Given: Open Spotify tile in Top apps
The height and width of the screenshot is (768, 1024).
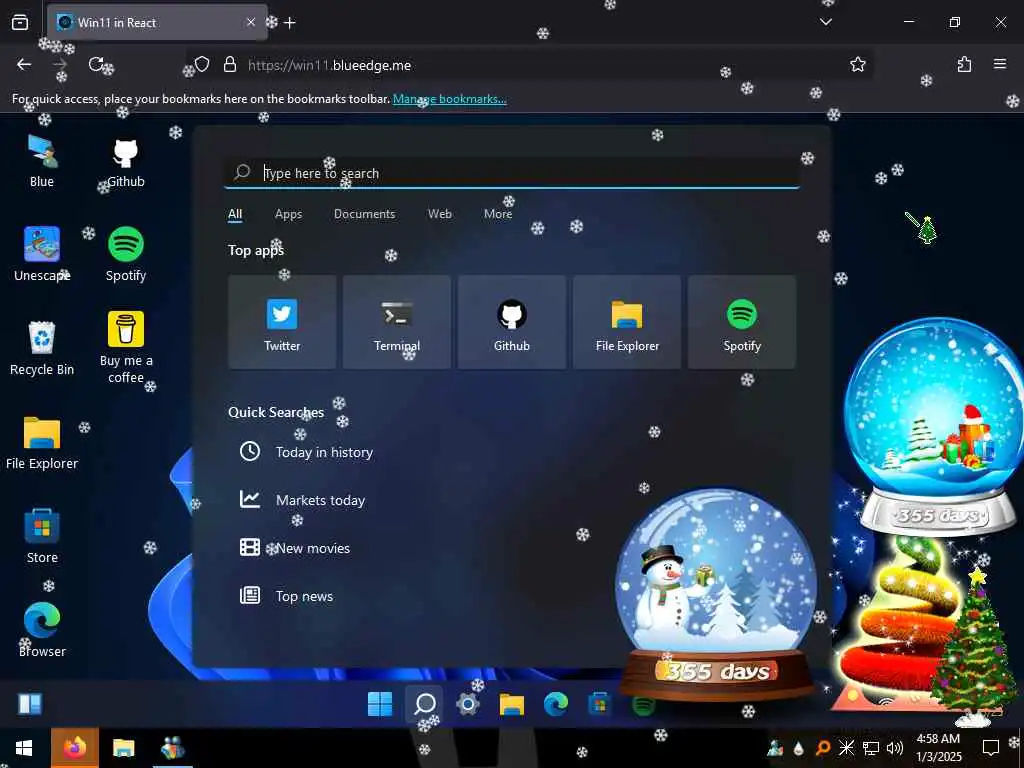Looking at the screenshot, I should pyautogui.click(x=742, y=323).
